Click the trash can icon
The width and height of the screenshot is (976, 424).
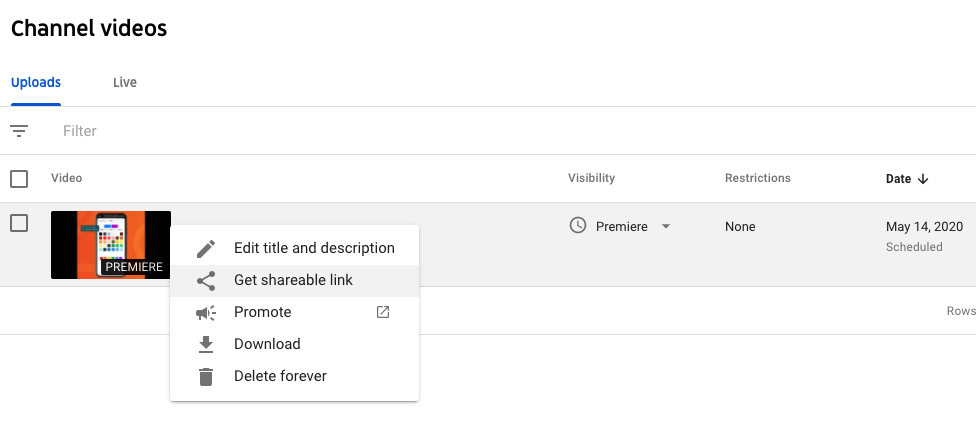(x=206, y=376)
